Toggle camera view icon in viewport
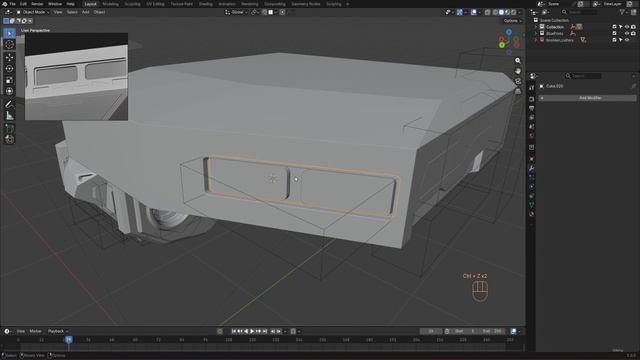The width and height of the screenshot is (640, 360). (x=518, y=81)
